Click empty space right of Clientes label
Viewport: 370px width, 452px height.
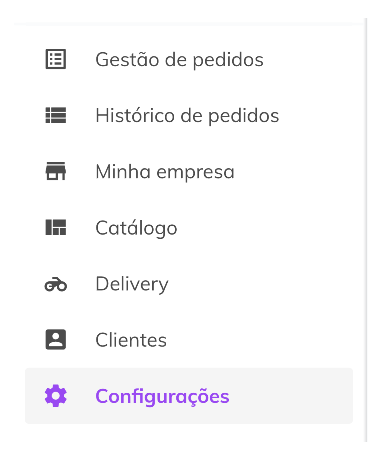click(x=260, y=340)
